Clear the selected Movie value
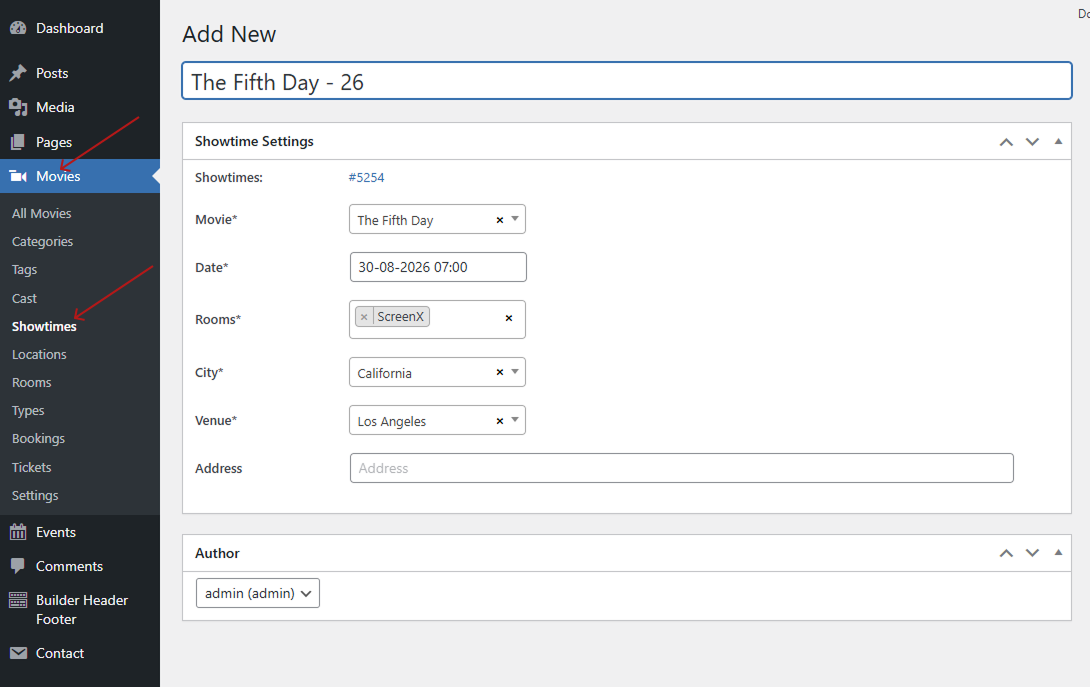 pos(500,220)
